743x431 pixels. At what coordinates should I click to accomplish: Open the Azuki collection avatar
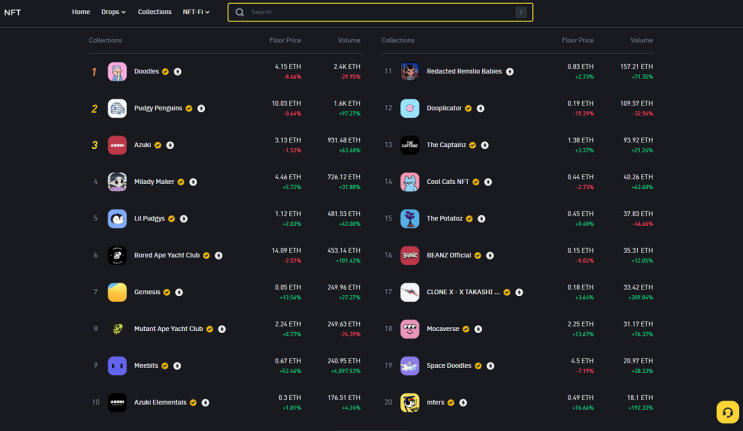pyautogui.click(x=117, y=145)
